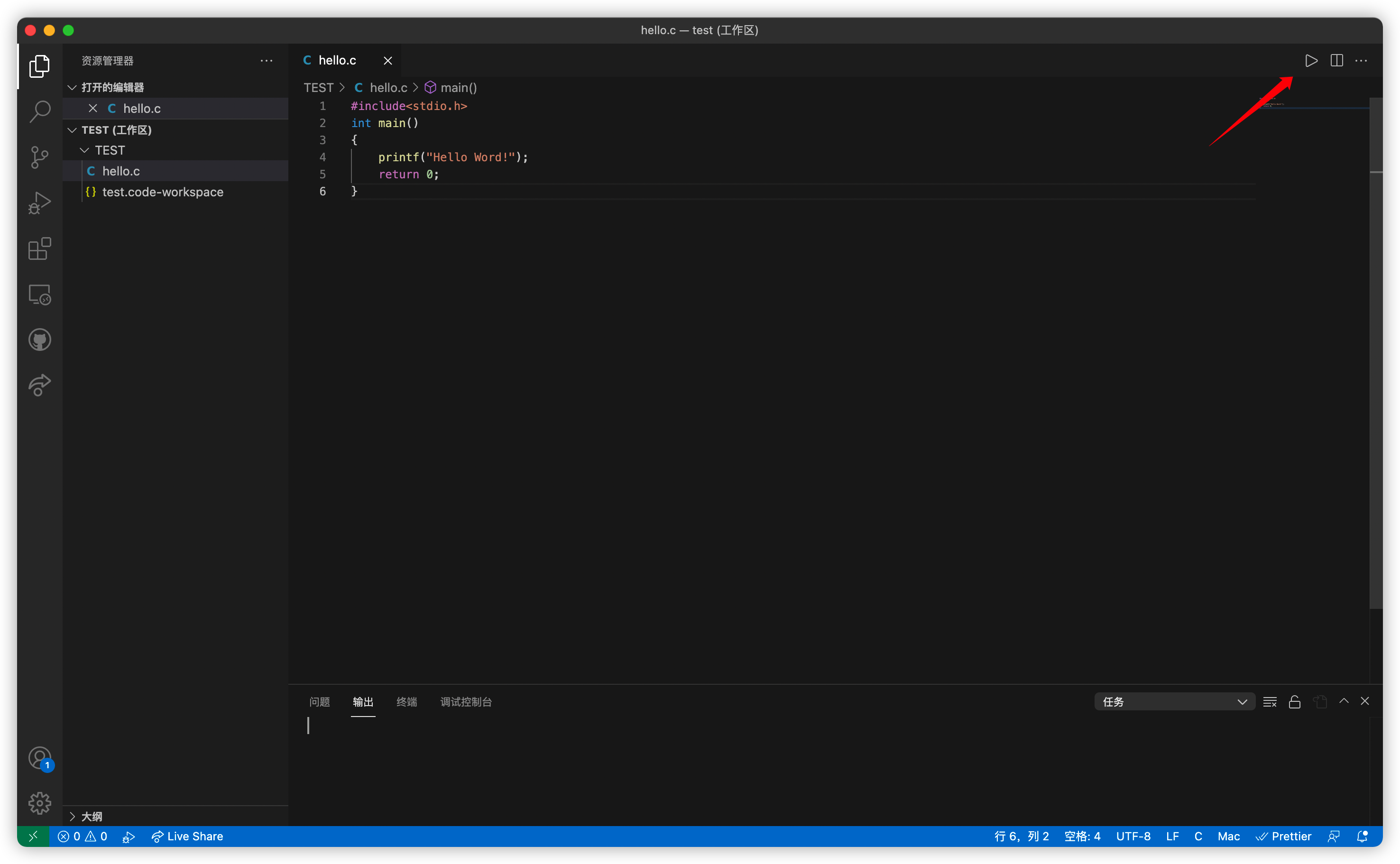This screenshot has width=1400, height=864.
Task: Open notifications bell in status bar
Action: (1362, 836)
